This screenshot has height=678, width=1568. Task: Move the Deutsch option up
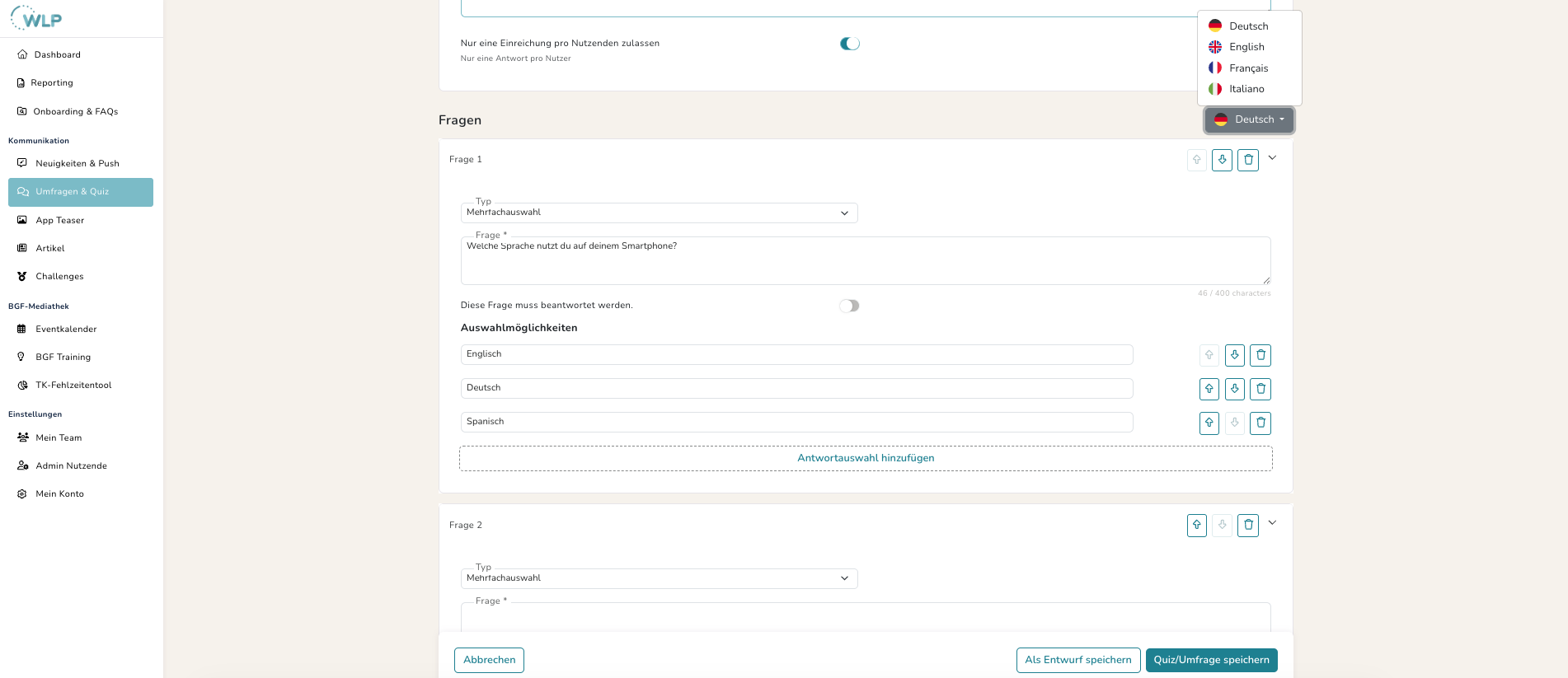(1209, 389)
